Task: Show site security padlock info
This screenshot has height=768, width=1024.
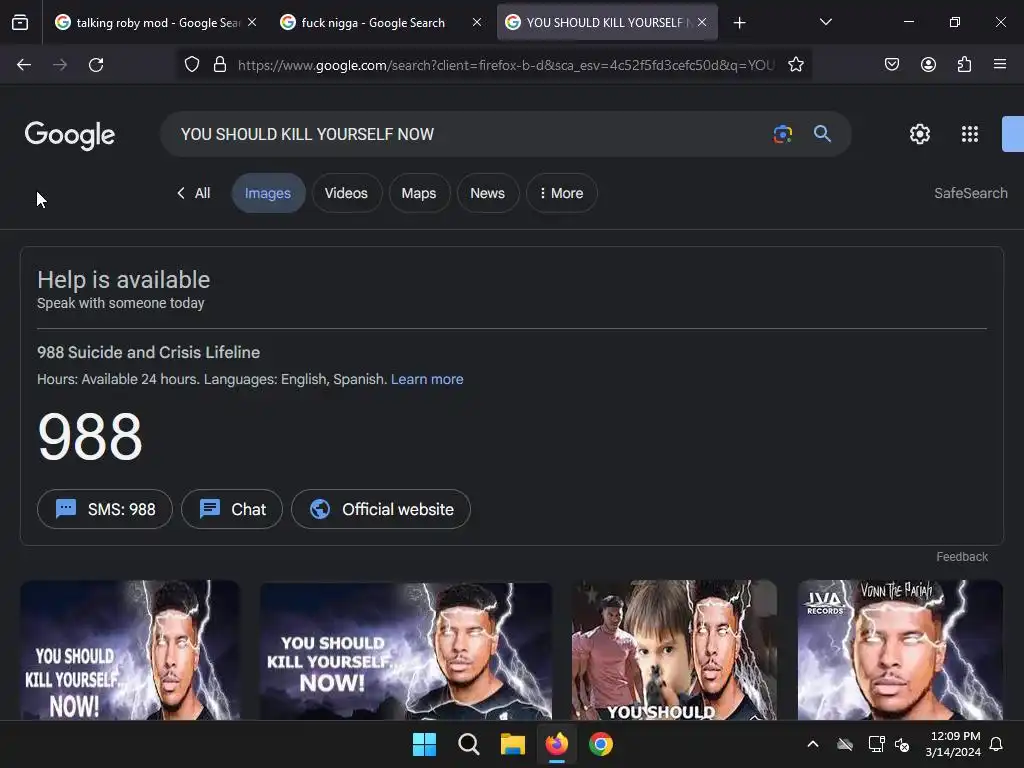Action: (220, 65)
